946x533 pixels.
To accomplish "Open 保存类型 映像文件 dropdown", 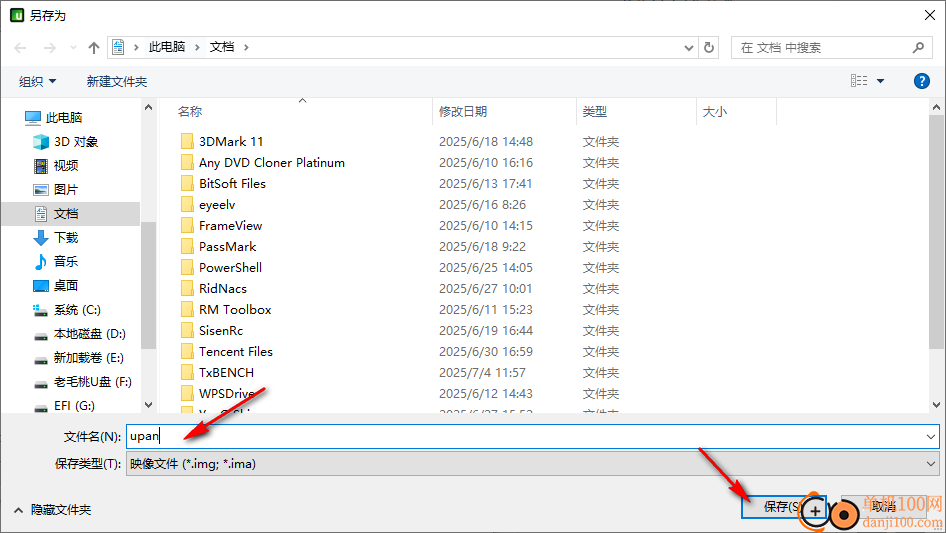I will 532,464.
